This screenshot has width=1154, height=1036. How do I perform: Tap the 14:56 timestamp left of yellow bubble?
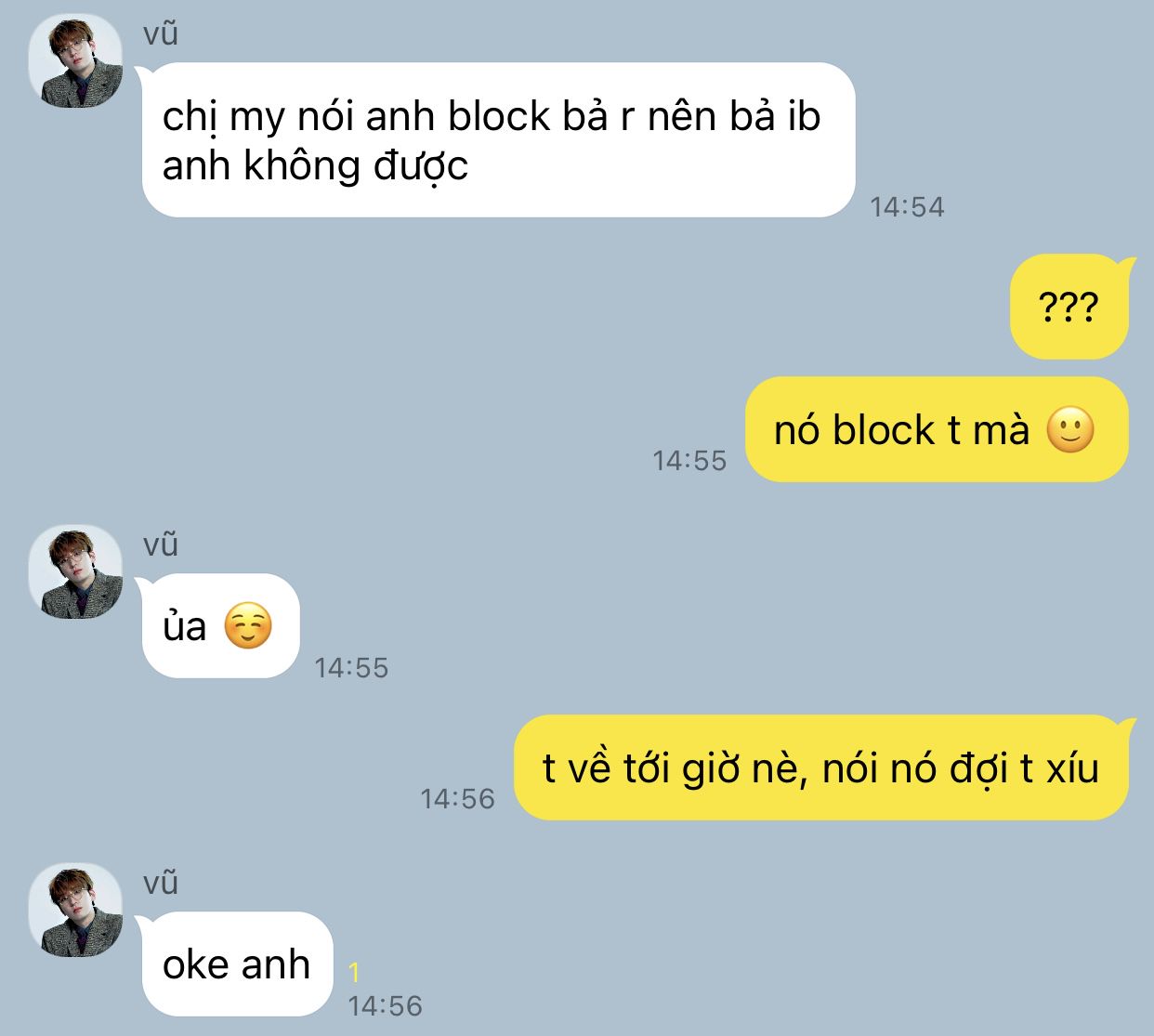(x=457, y=798)
